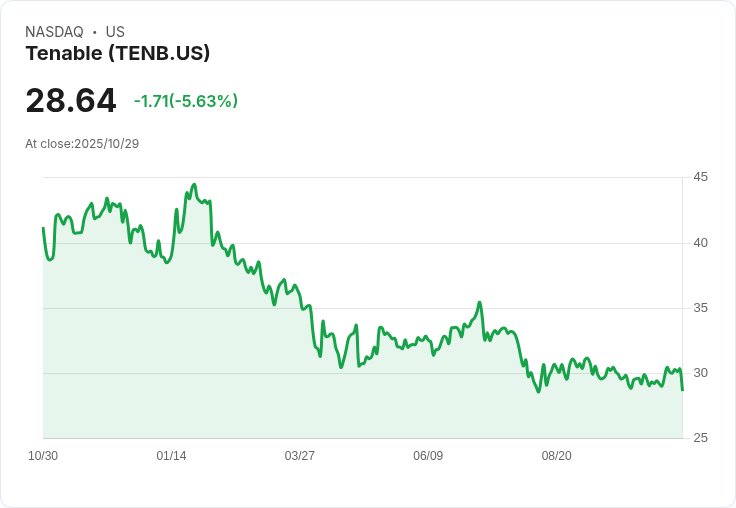
Task: Click the last data point of the chart line
Action: tap(682, 390)
